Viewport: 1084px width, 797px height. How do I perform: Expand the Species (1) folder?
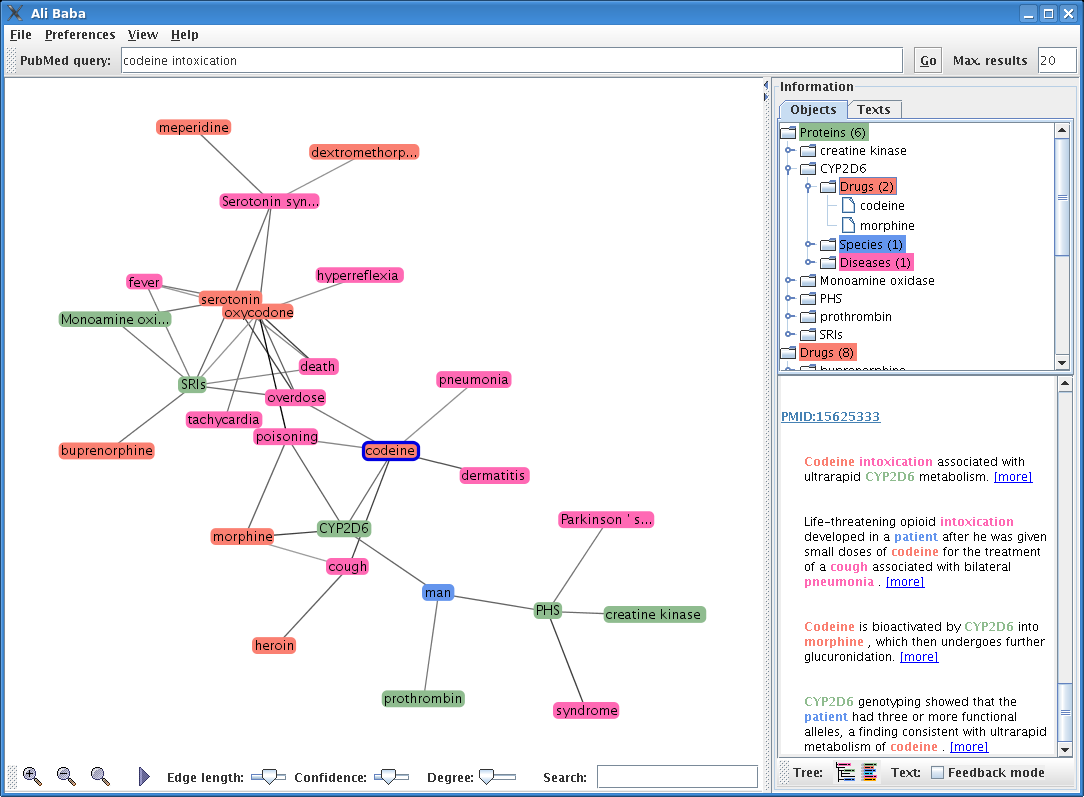coord(809,245)
